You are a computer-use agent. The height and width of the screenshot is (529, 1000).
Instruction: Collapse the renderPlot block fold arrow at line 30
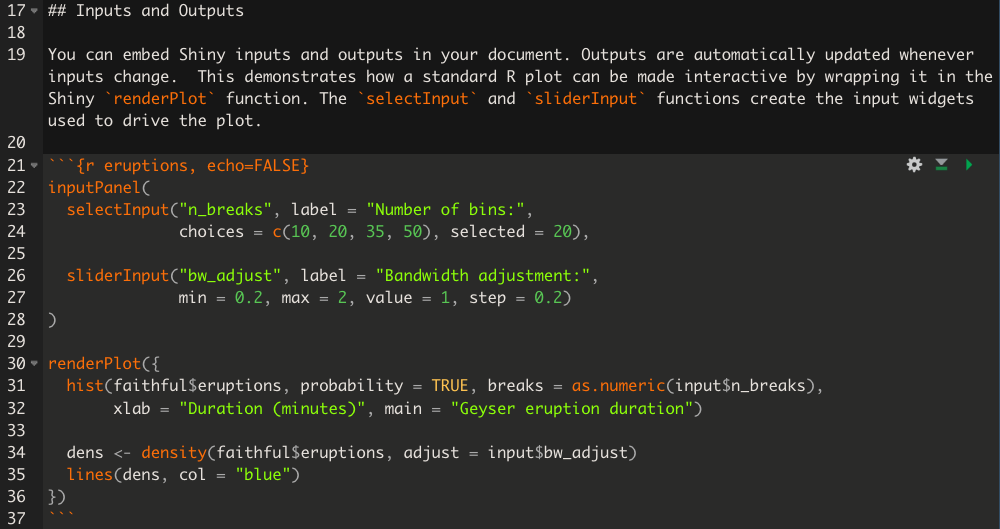click(x=34, y=364)
